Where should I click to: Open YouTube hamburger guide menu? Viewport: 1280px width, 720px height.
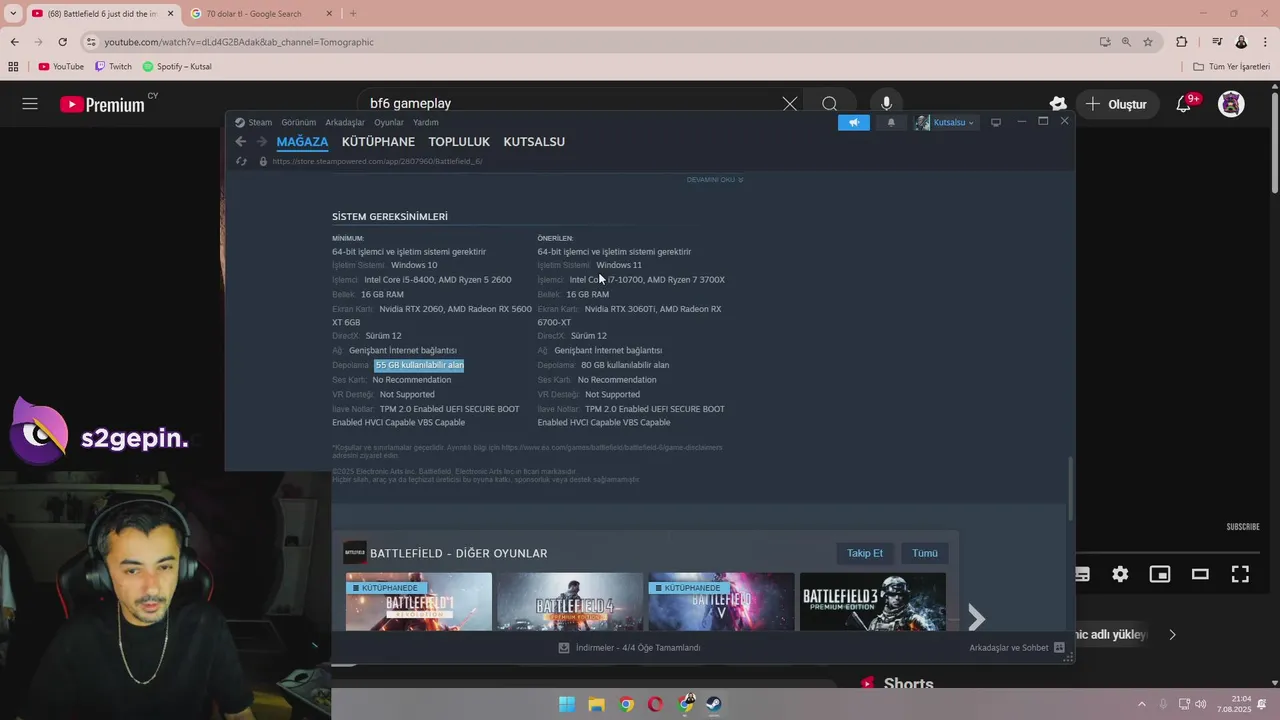30,104
